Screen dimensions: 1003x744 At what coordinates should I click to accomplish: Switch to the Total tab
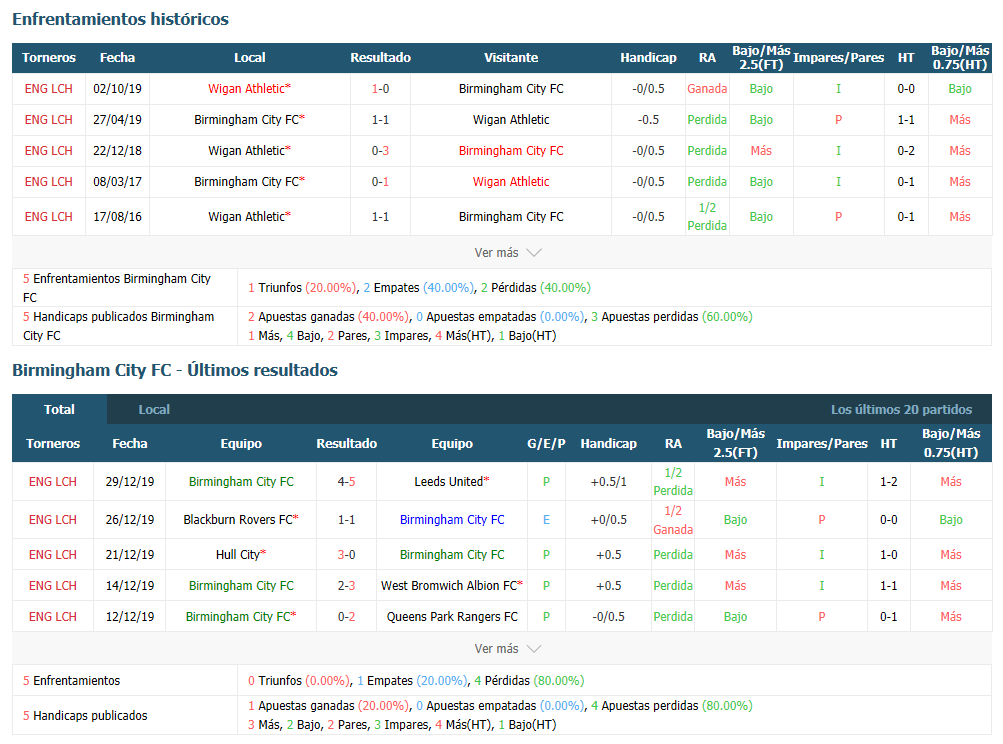pyautogui.click(x=59, y=409)
